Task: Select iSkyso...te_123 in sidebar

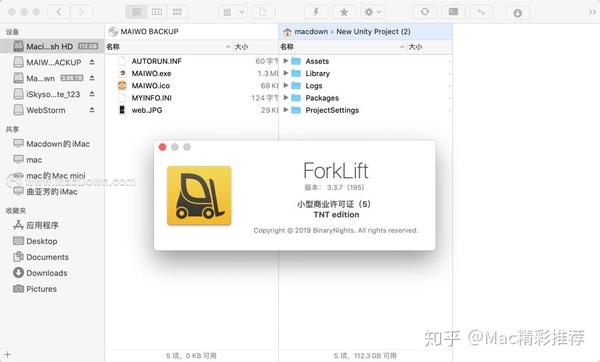Action: coord(47,94)
